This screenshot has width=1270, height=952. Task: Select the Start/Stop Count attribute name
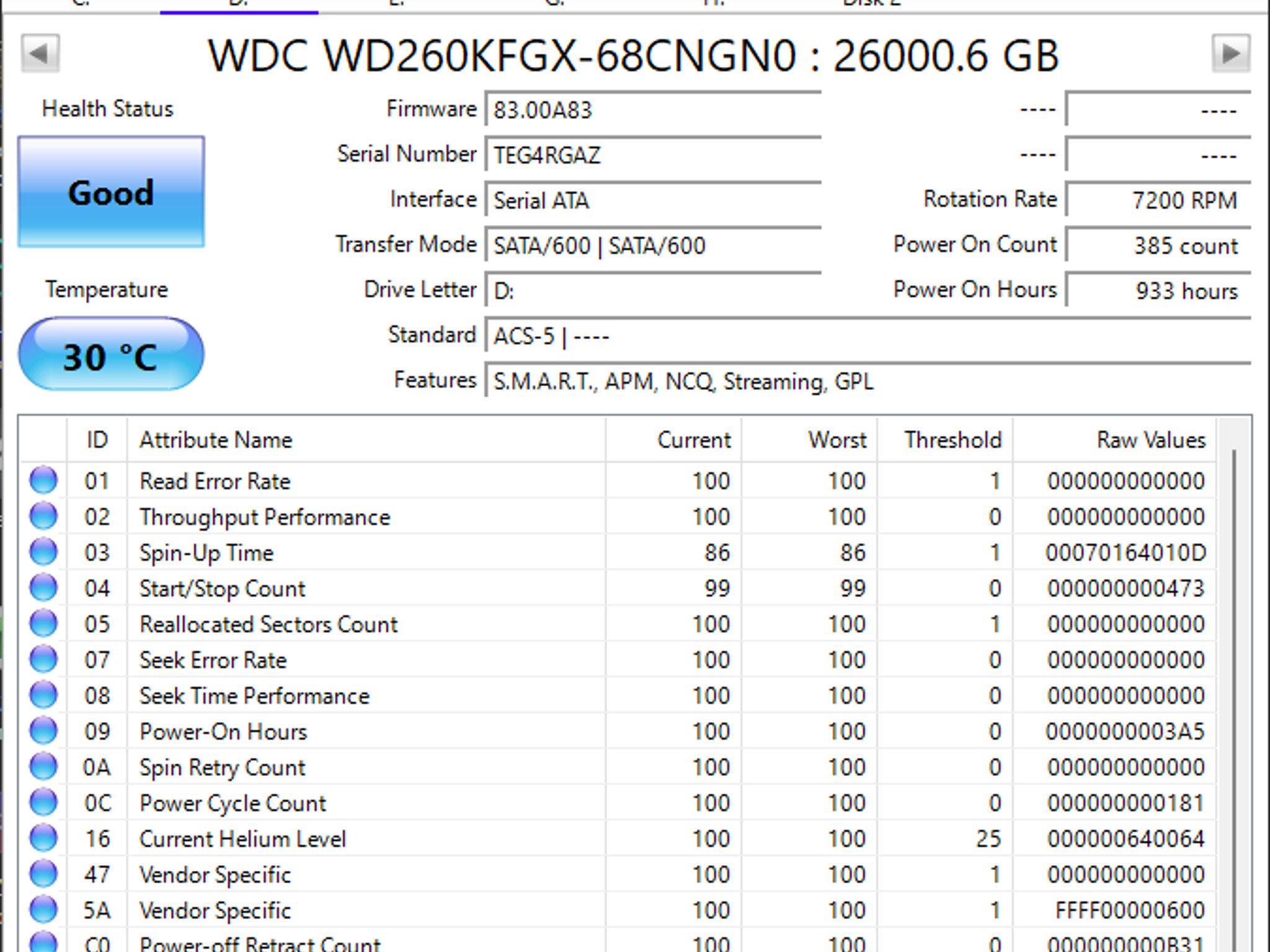coord(222,589)
